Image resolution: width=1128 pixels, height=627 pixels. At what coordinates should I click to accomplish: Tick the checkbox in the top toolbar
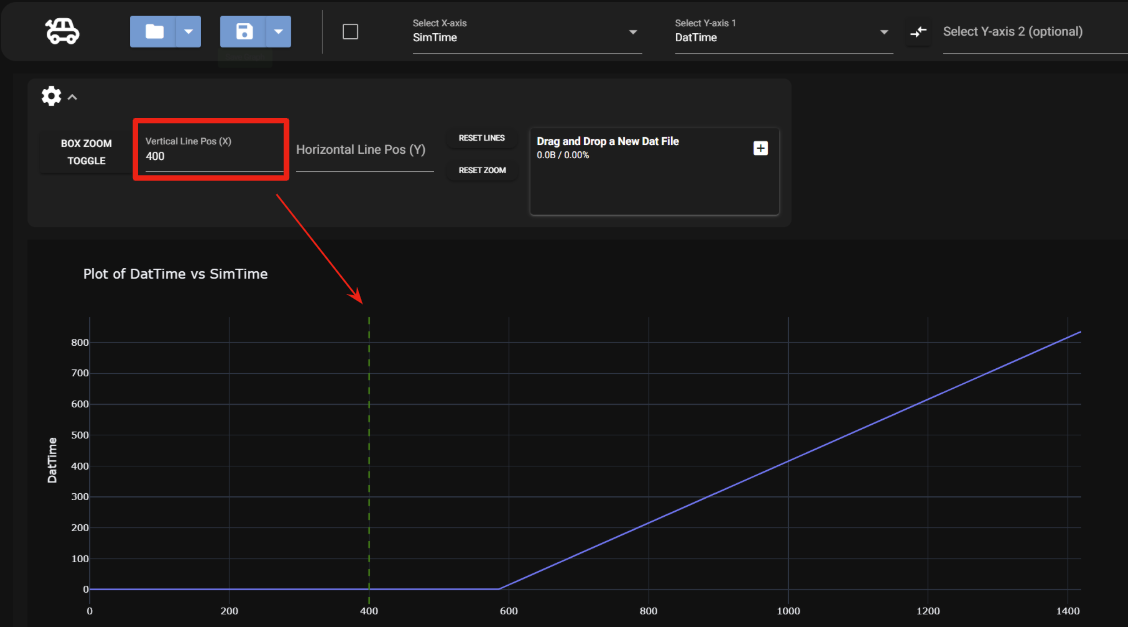point(350,32)
